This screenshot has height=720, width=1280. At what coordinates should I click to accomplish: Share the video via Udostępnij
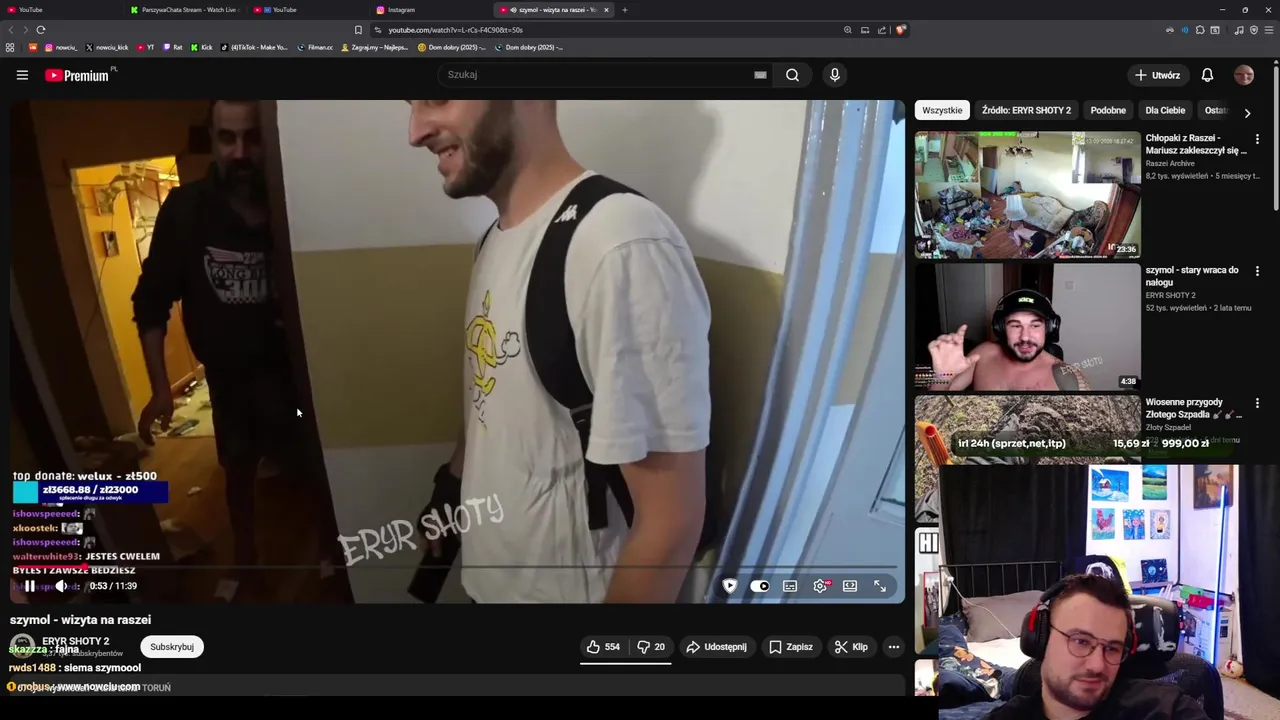click(716, 647)
